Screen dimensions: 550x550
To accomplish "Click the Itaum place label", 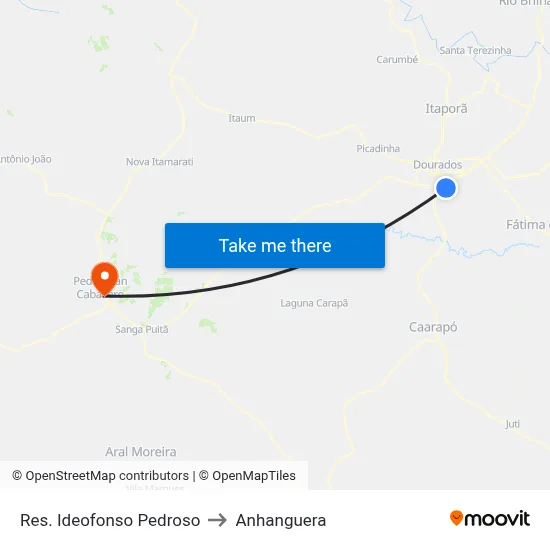I will coord(242,118).
